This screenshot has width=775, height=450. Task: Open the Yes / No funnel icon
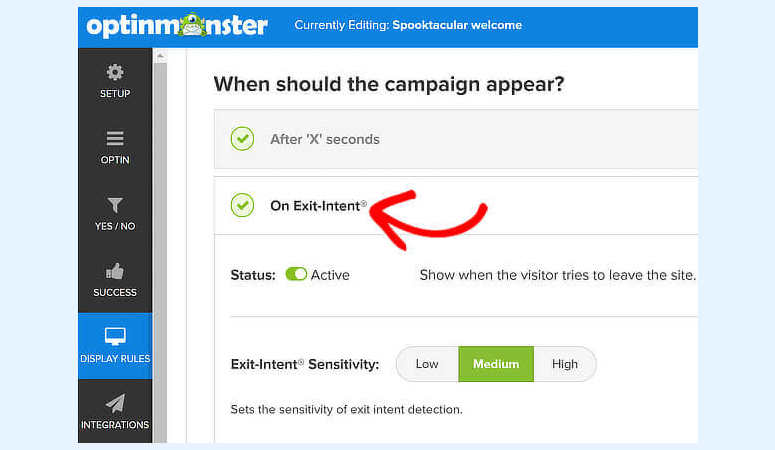[115, 205]
